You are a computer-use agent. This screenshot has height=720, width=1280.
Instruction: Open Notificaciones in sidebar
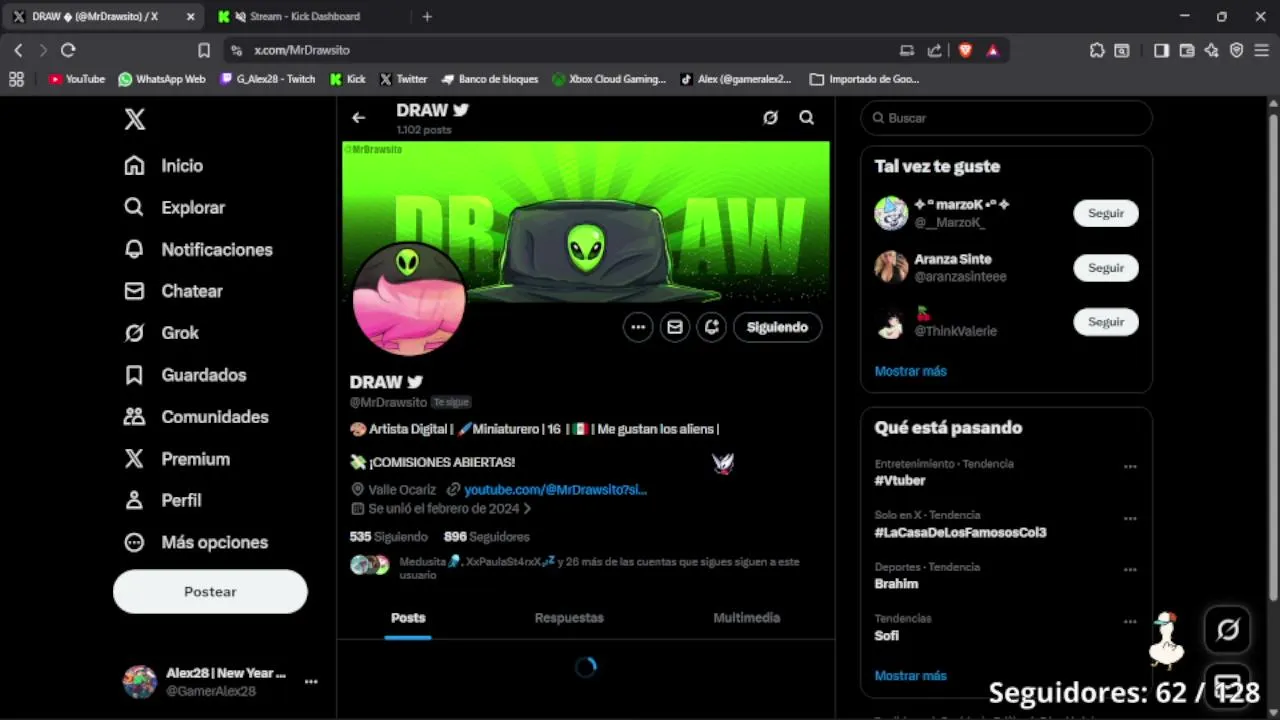click(x=198, y=250)
